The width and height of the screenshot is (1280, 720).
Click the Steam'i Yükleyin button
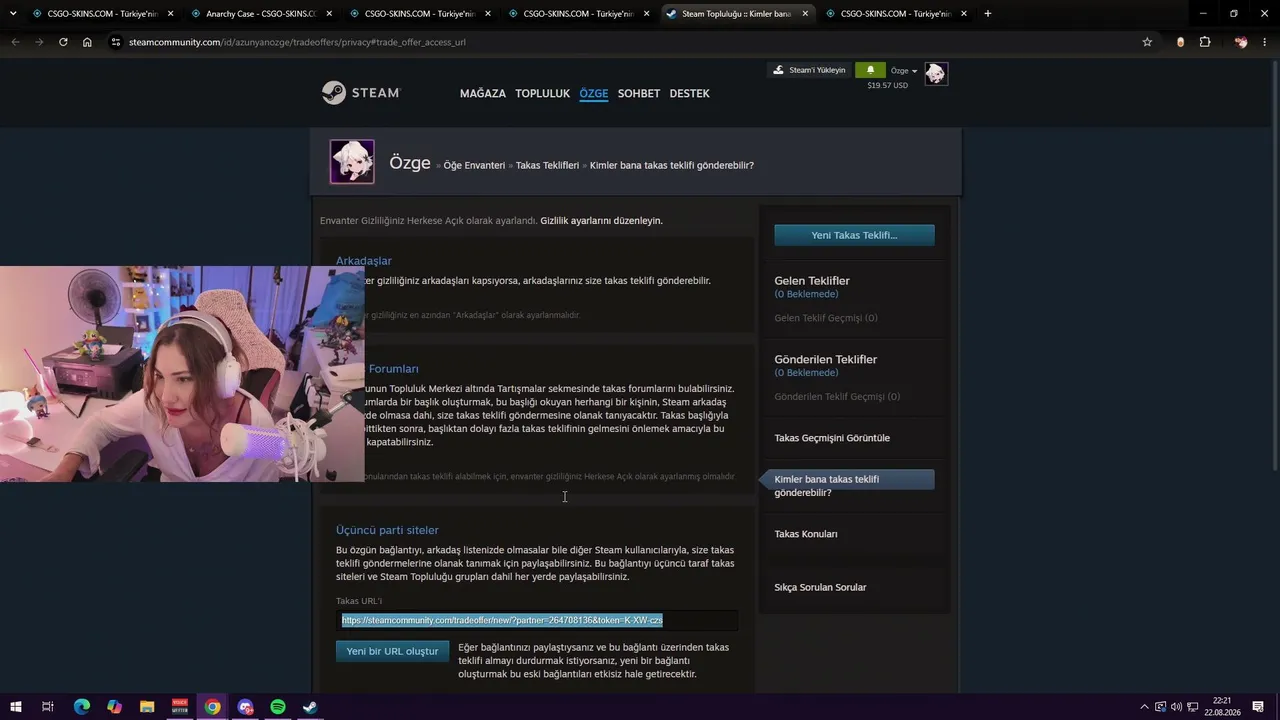[x=809, y=70]
